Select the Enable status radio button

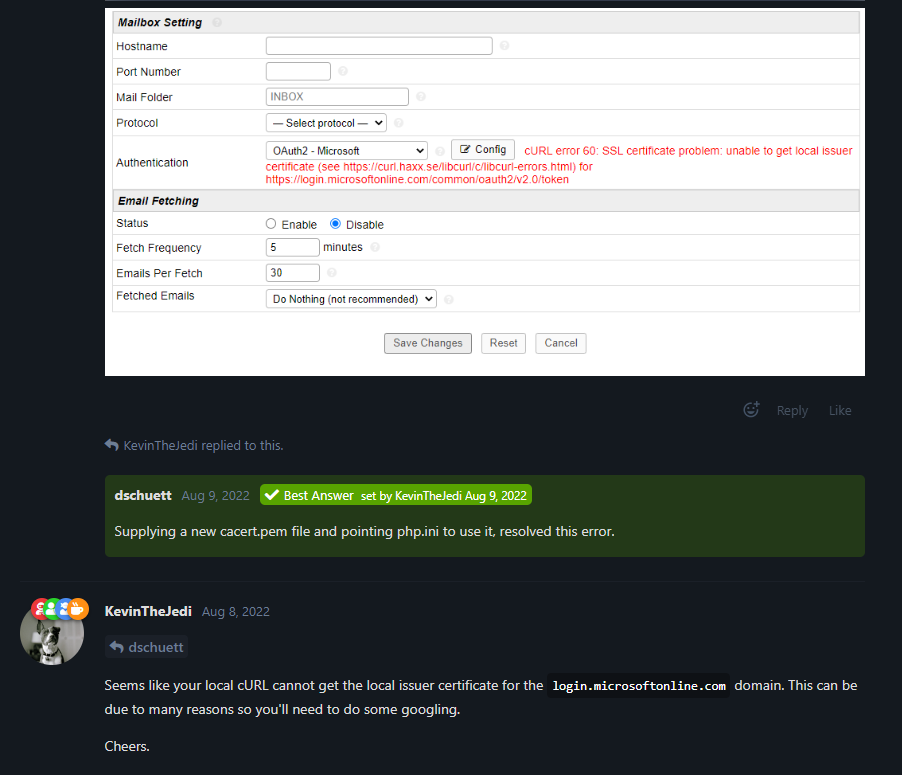[271, 224]
